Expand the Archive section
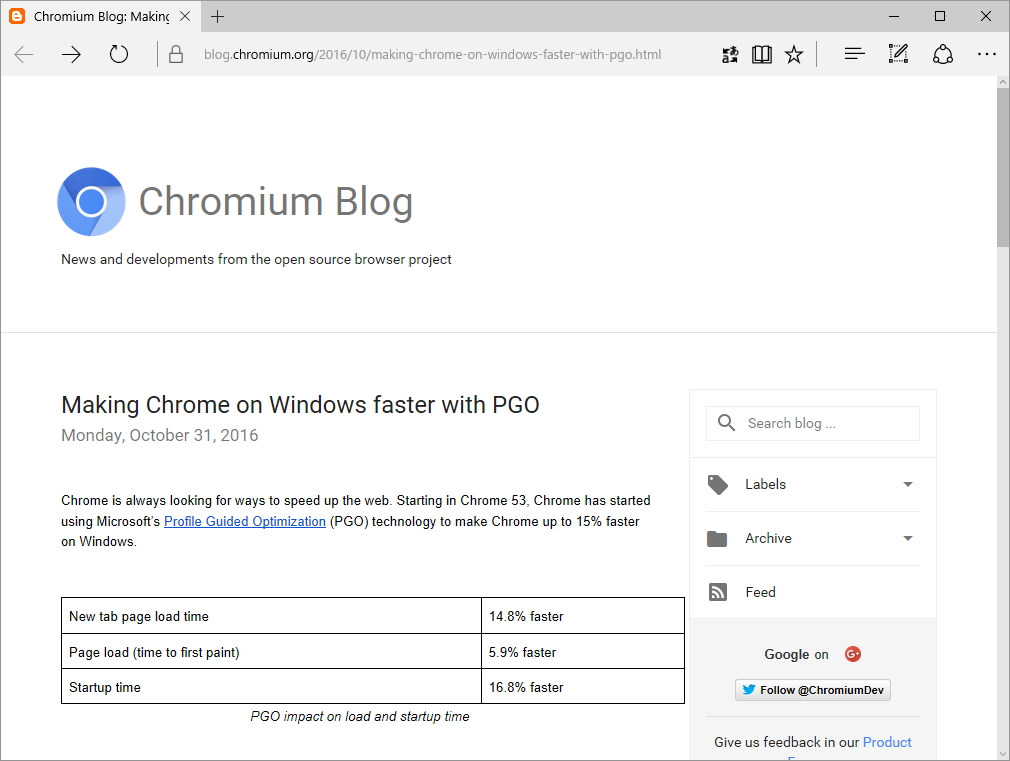This screenshot has height=761, width=1010. click(908, 538)
